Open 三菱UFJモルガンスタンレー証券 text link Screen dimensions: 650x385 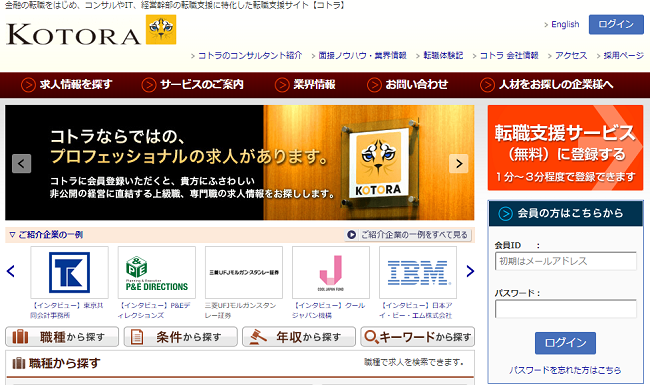(x=240, y=310)
